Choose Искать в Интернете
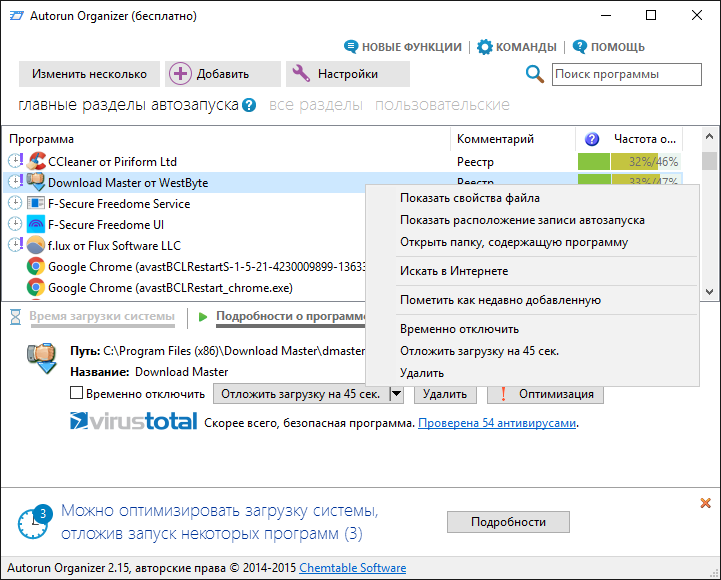 coord(454,271)
